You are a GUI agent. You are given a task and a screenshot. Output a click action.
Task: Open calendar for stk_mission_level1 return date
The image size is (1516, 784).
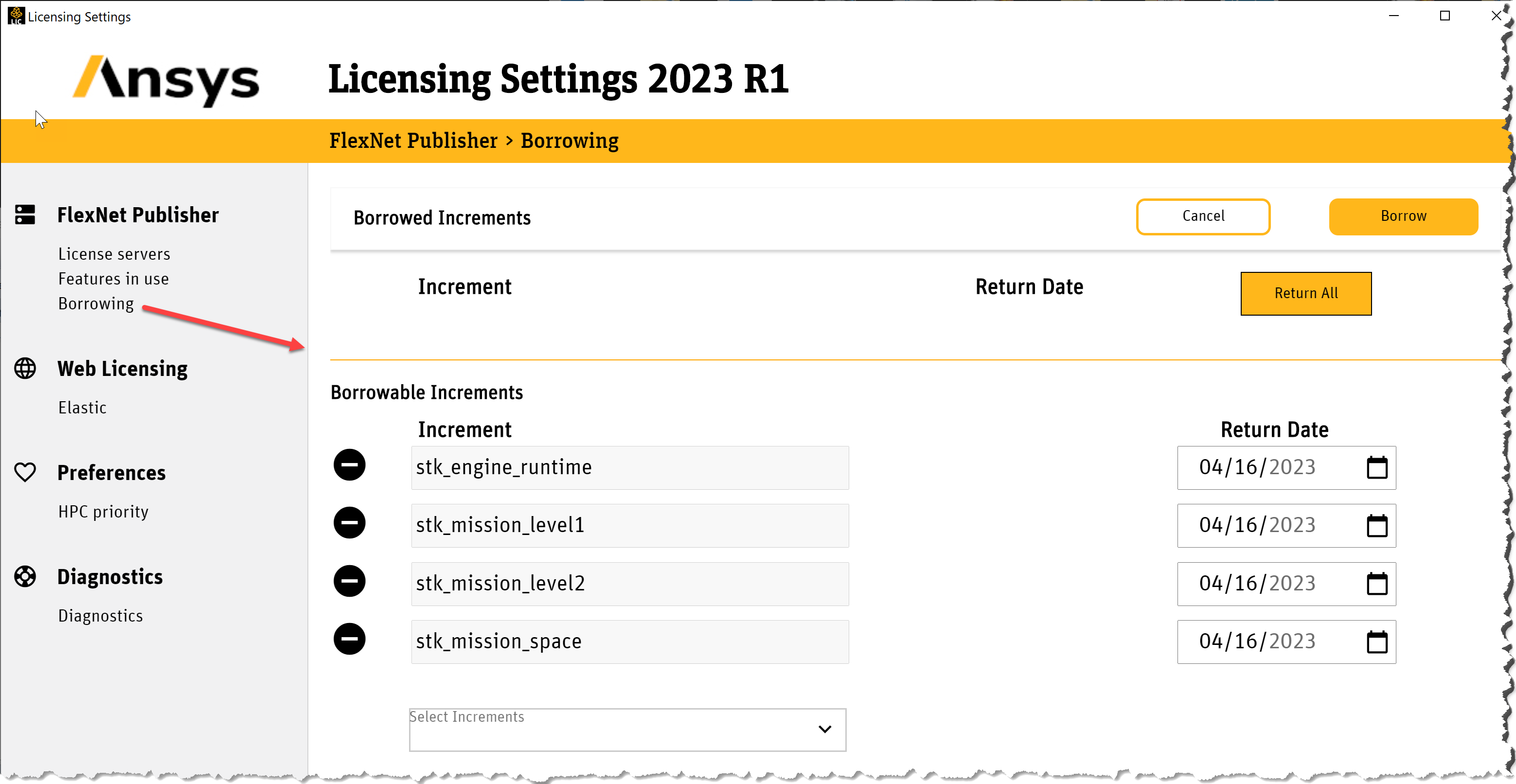pos(1376,526)
